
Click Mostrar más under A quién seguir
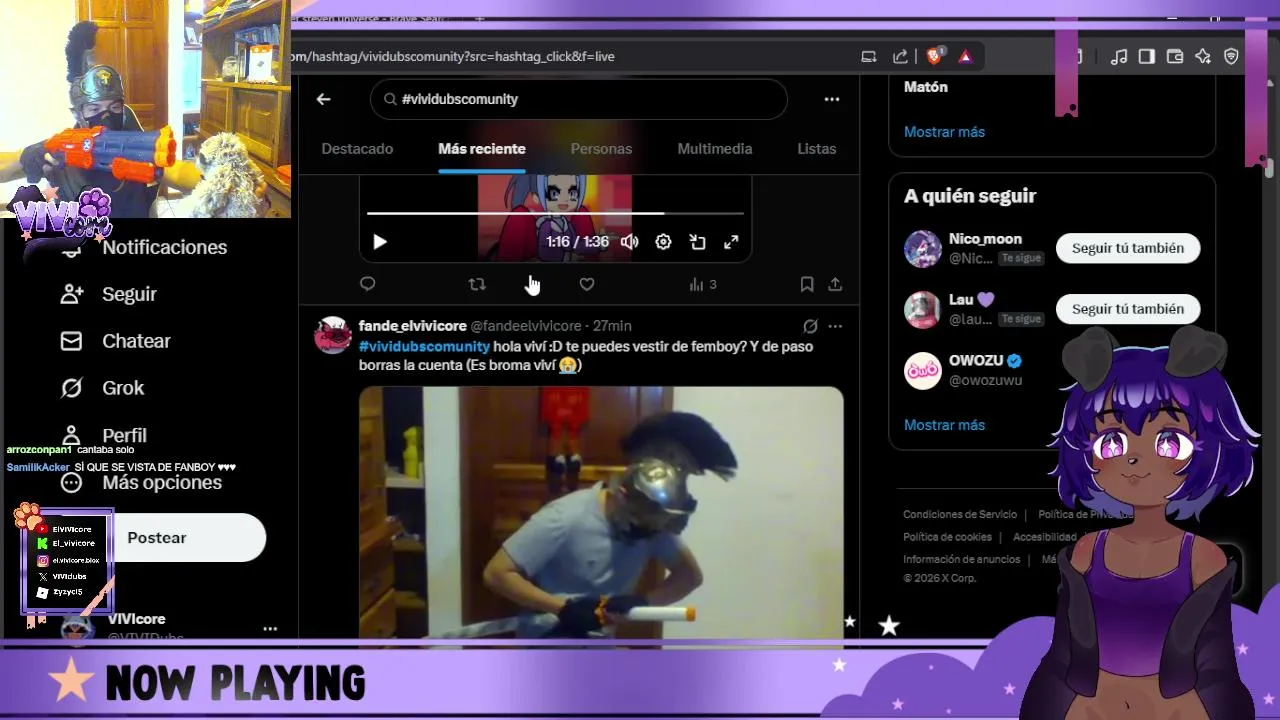click(x=944, y=425)
